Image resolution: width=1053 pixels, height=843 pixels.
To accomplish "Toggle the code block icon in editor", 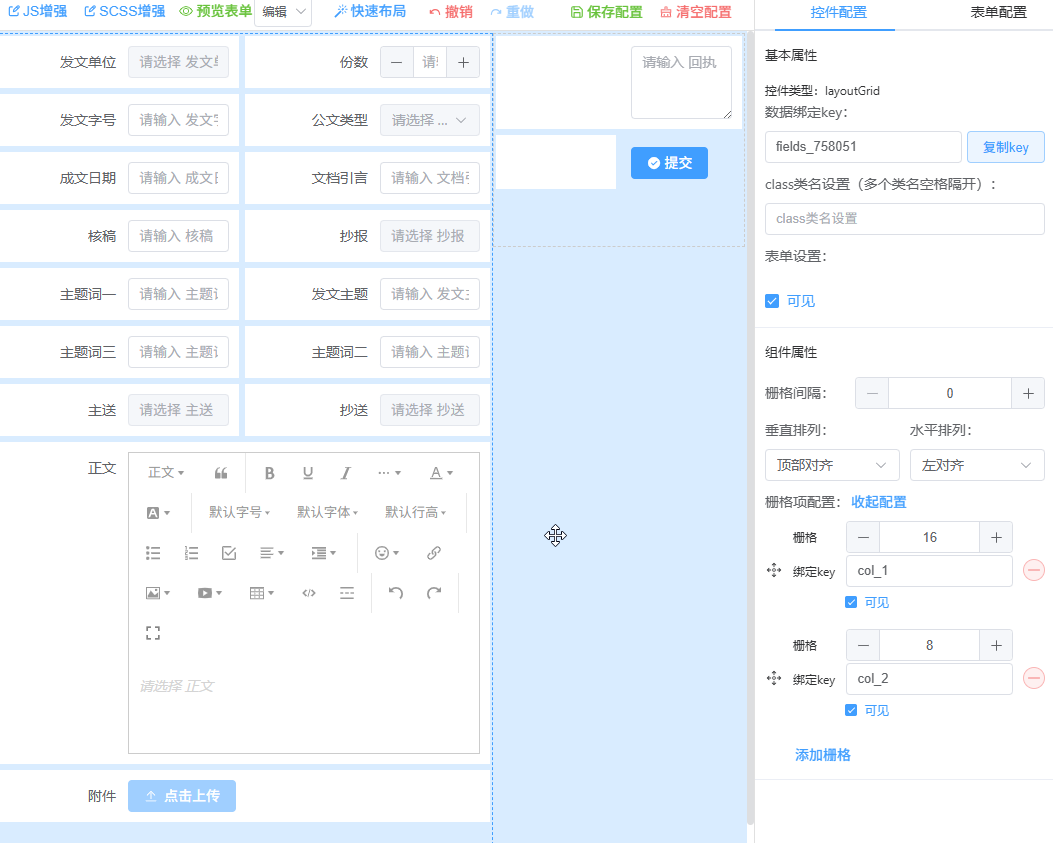I will coord(309,593).
